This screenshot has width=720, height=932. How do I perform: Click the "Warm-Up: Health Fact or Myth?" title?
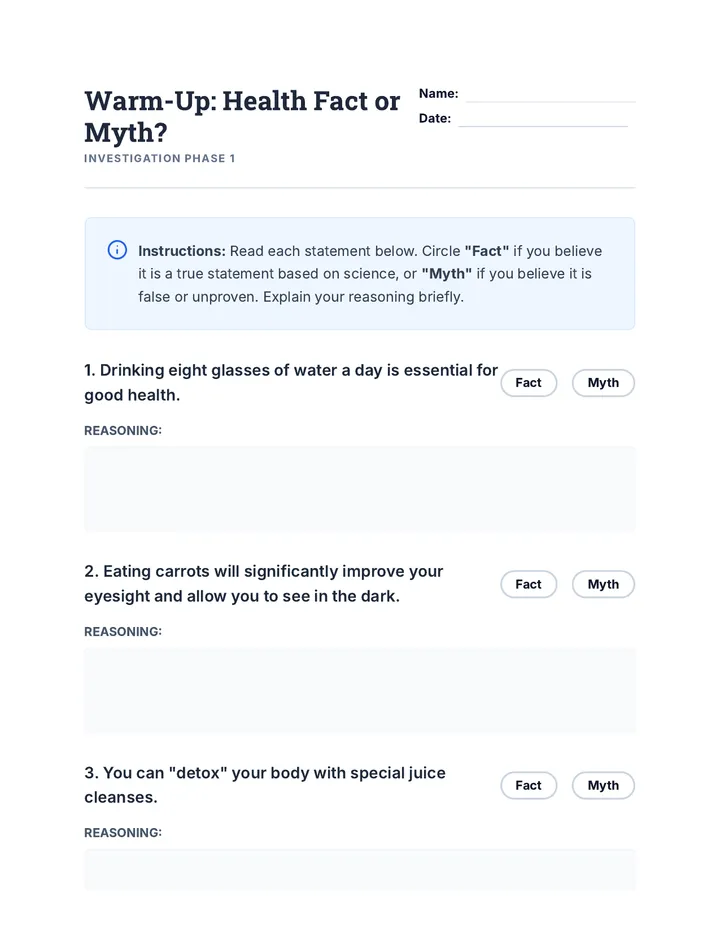click(242, 116)
